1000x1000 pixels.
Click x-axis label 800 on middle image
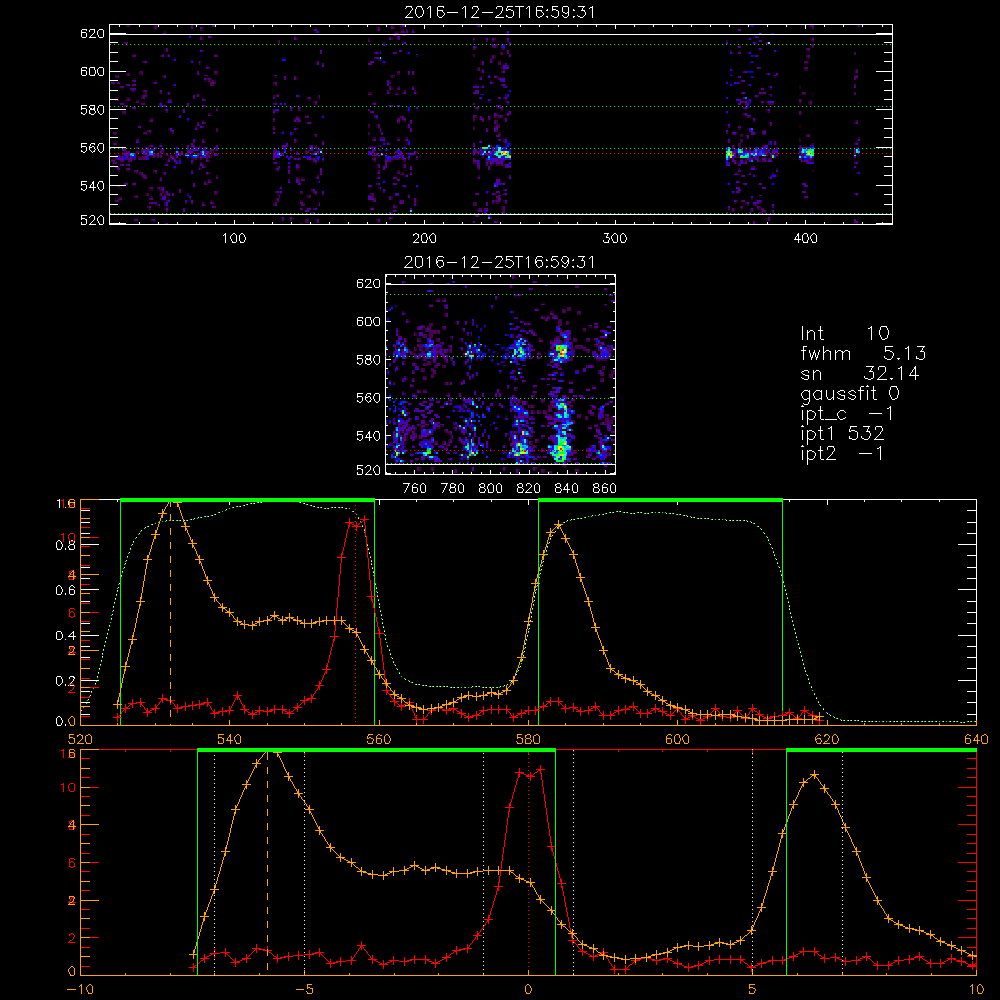tap(490, 489)
